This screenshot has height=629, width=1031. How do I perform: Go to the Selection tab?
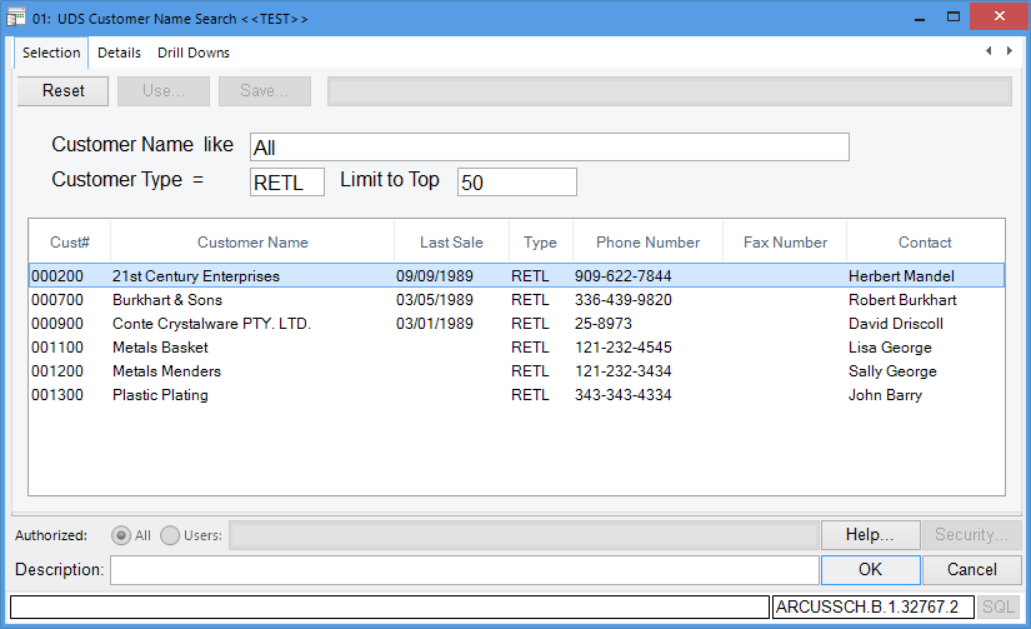(x=51, y=53)
